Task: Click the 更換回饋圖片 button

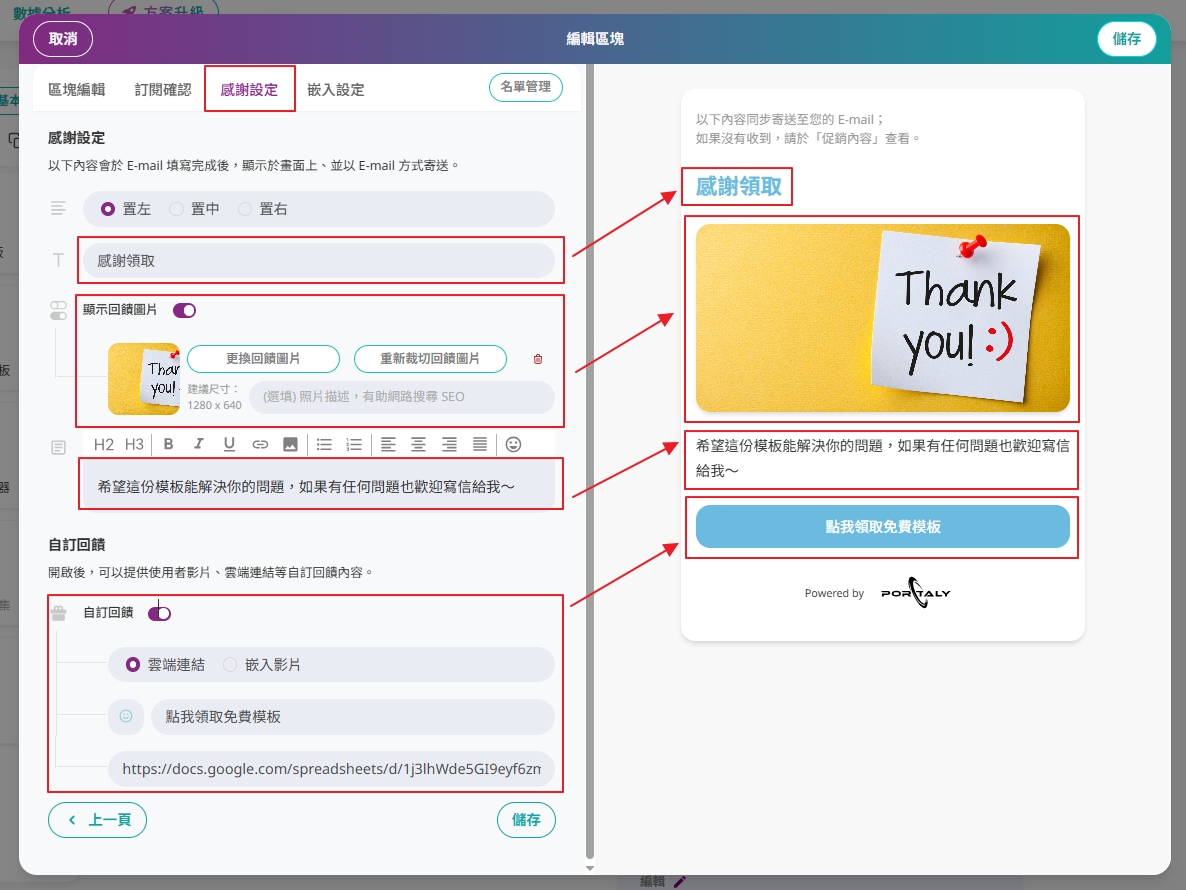Action: pyautogui.click(x=263, y=358)
